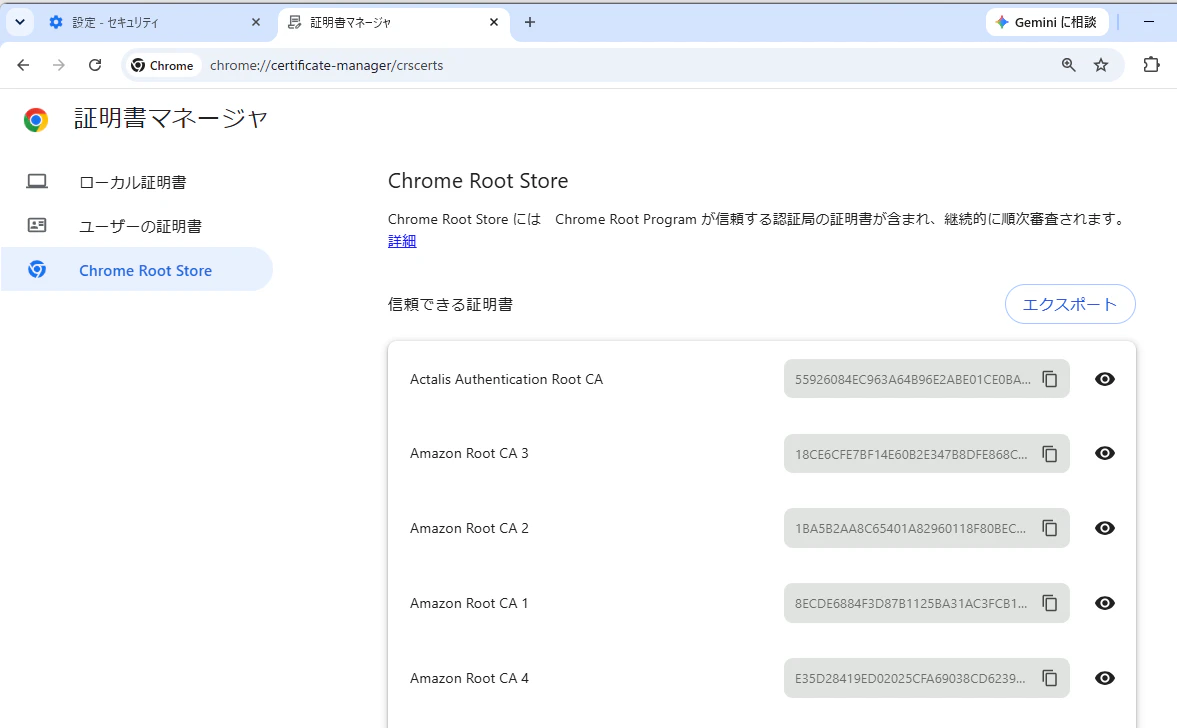Open the zoom magnifier icon in address bar
This screenshot has height=728, width=1177.
tap(1068, 65)
